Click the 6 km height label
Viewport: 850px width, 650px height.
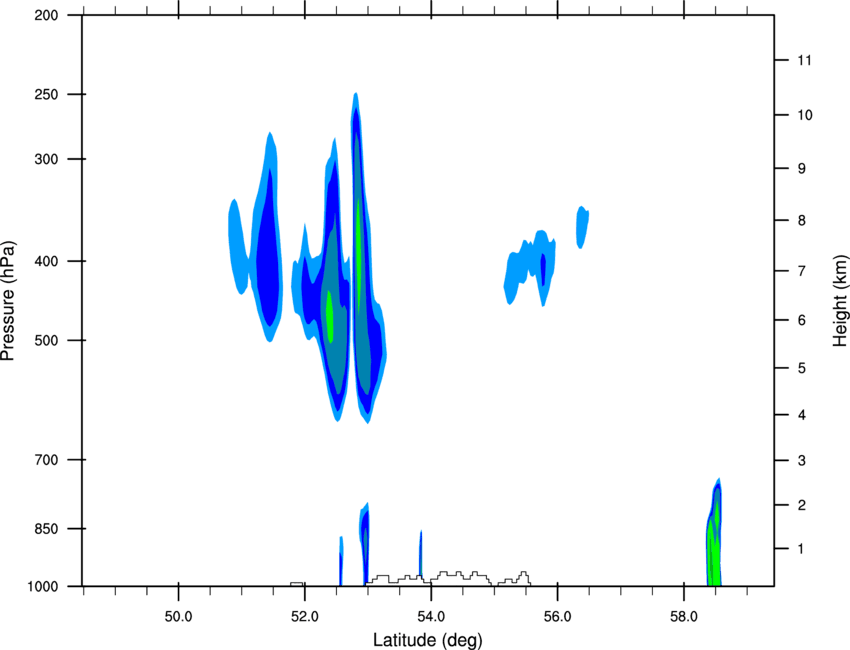click(802, 320)
